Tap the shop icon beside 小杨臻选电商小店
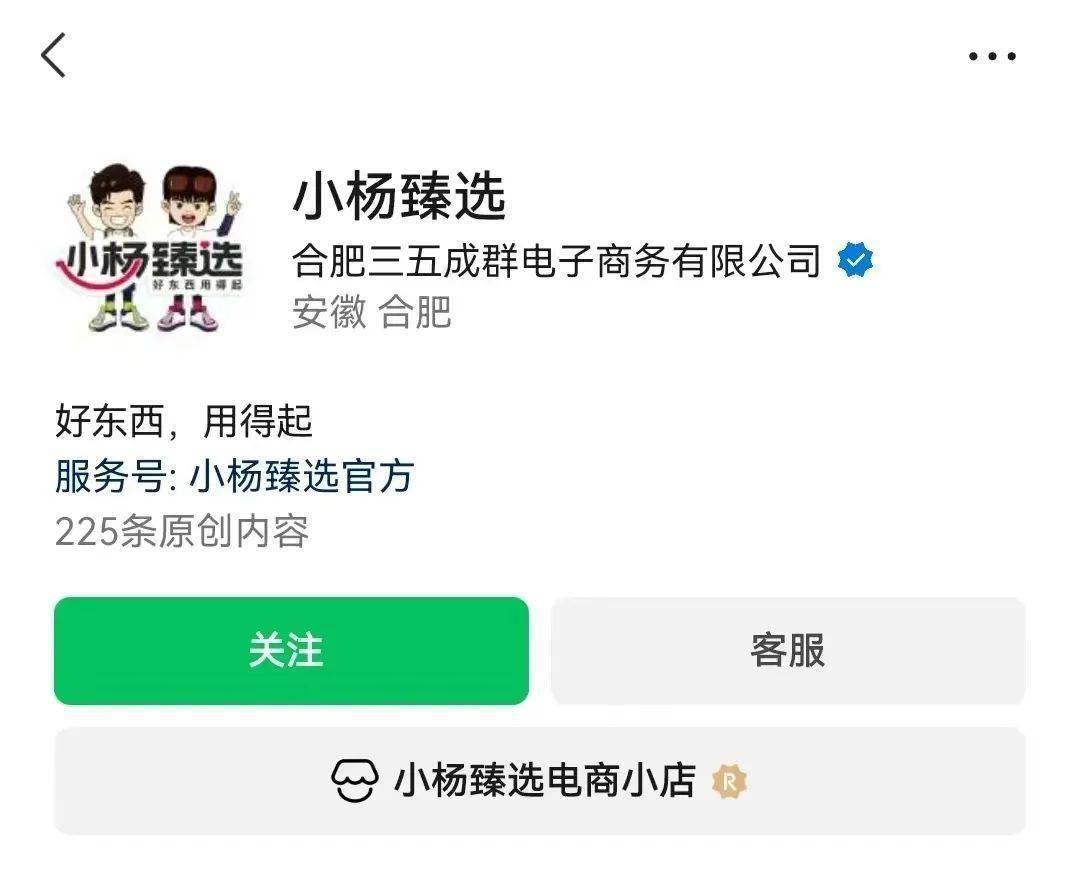 [x=355, y=781]
